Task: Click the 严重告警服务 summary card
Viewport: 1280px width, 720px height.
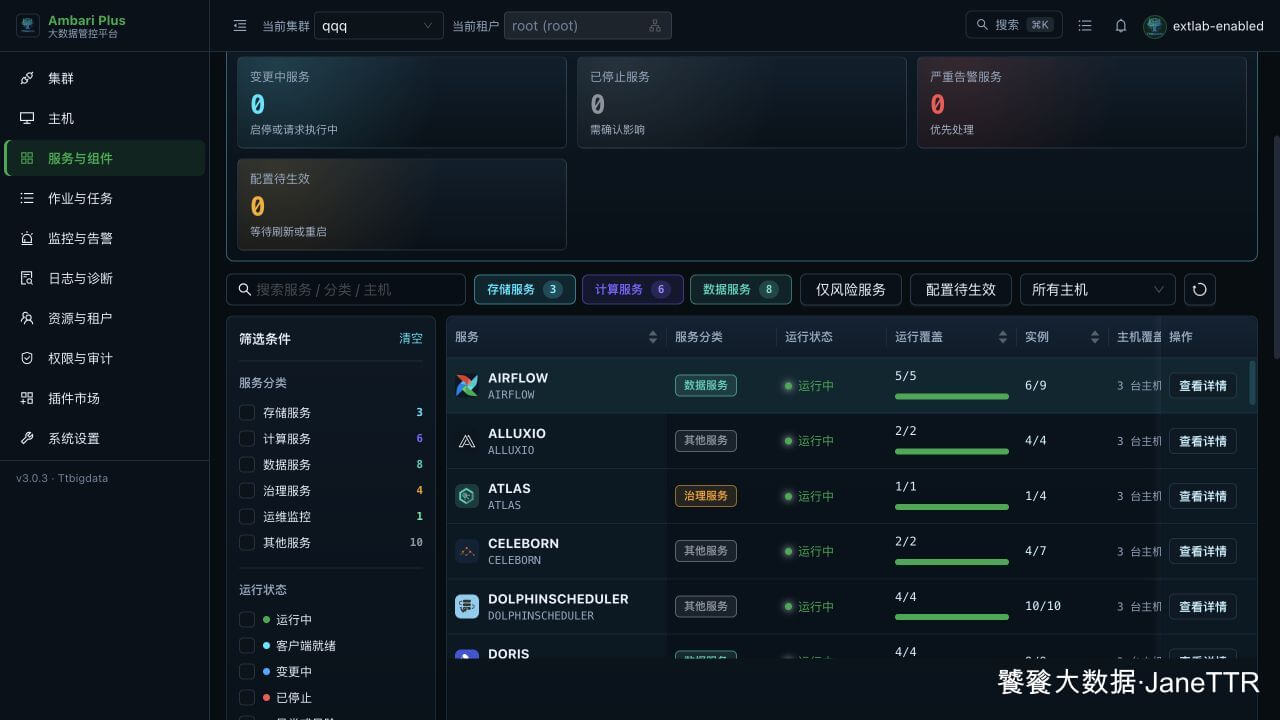Action: tap(1082, 102)
